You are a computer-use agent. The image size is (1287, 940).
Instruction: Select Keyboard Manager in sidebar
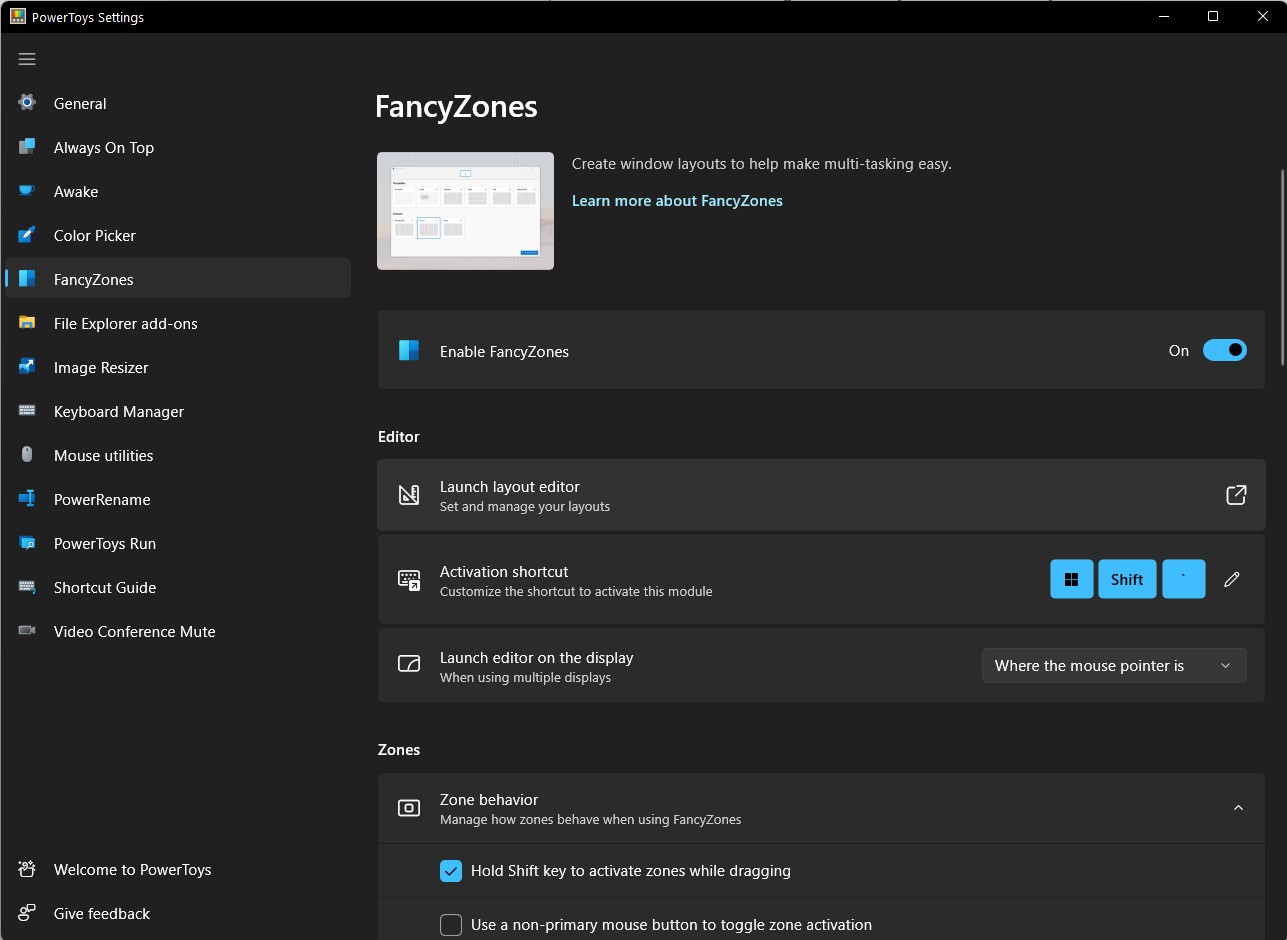click(x=178, y=411)
